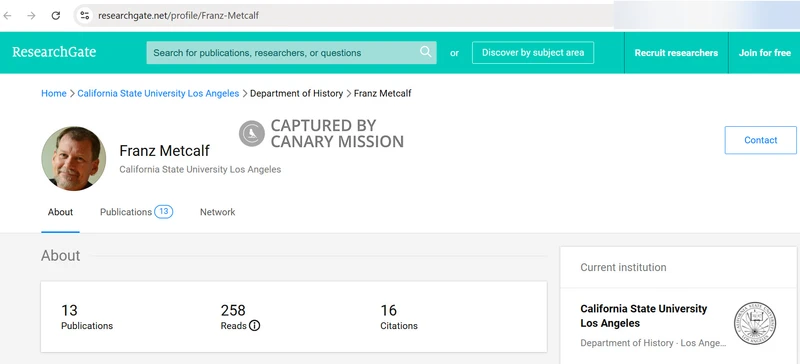Click the 13 Publications statistic
800x364 pixels.
point(87,317)
